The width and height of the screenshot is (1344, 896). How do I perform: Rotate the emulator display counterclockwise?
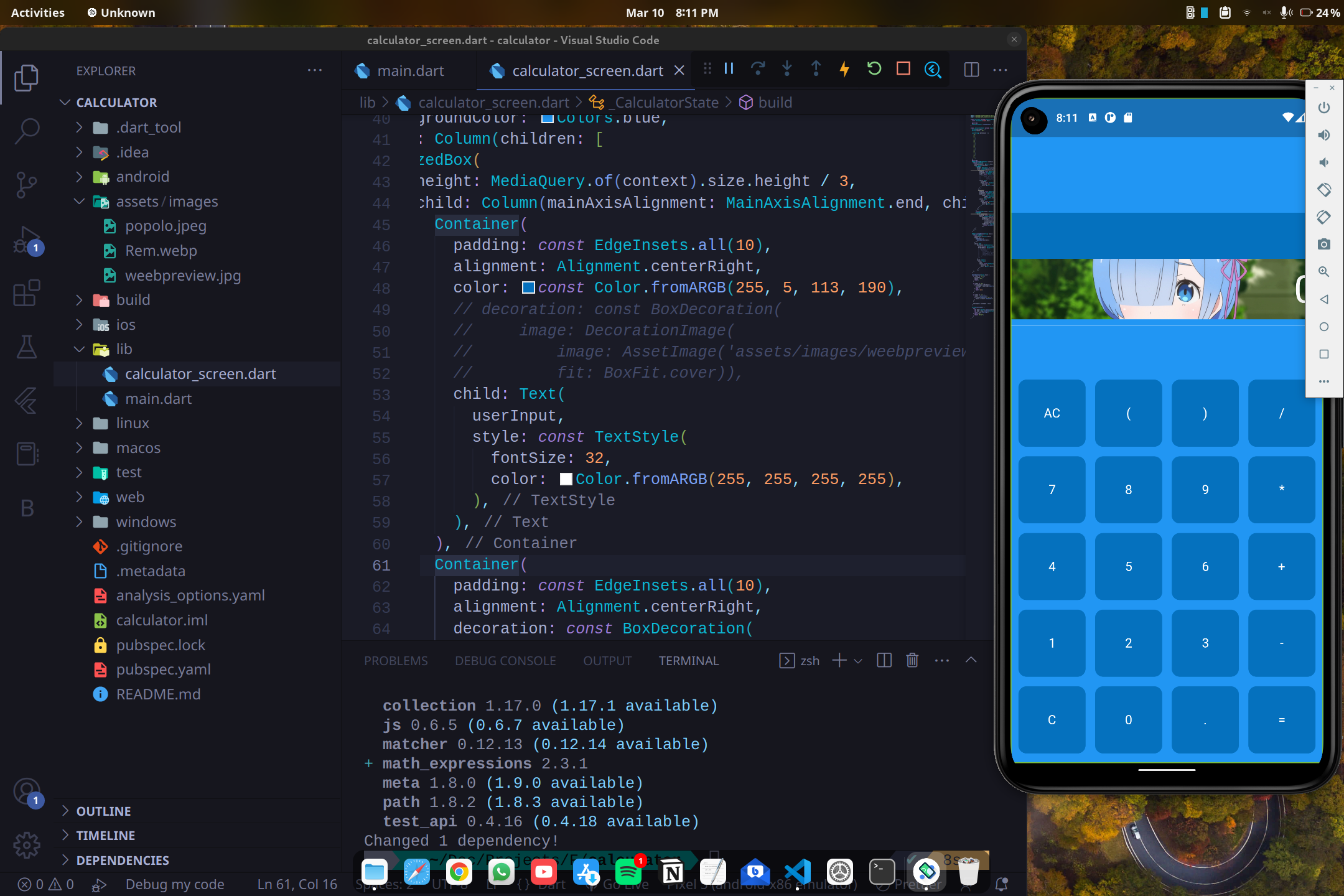tap(1324, 190)
